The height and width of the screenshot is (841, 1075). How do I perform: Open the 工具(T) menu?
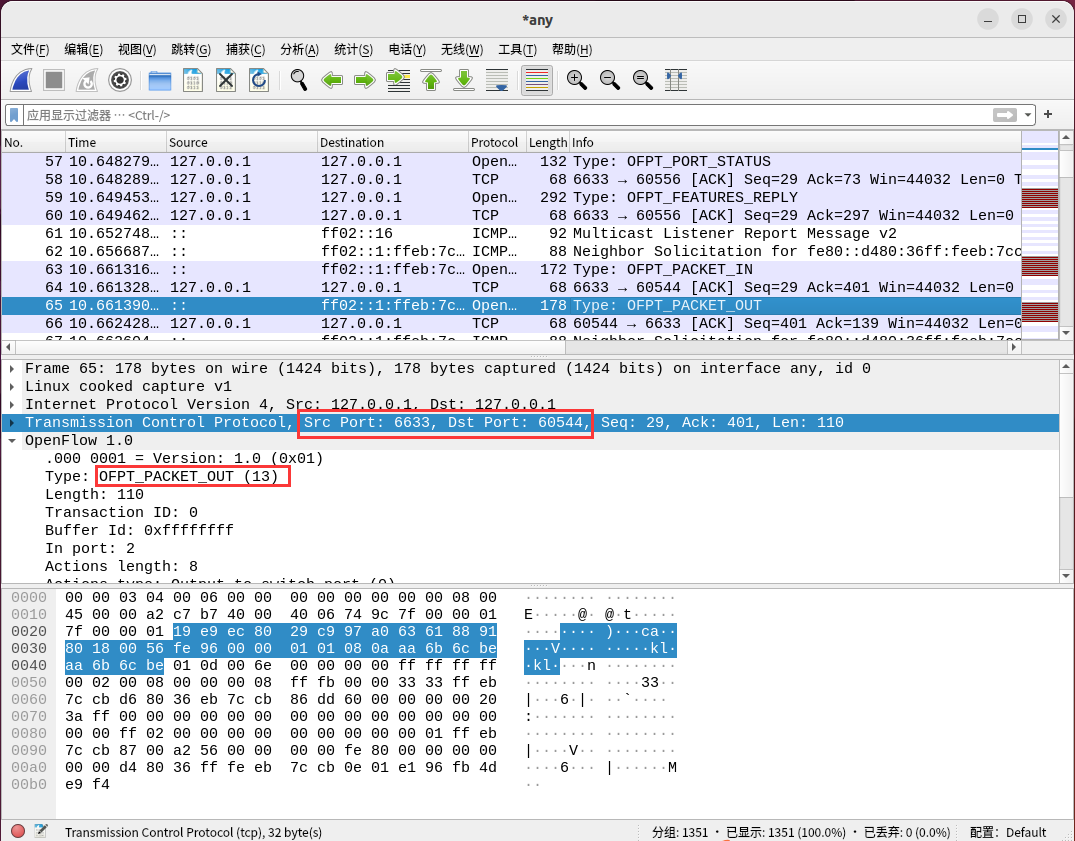517,49
